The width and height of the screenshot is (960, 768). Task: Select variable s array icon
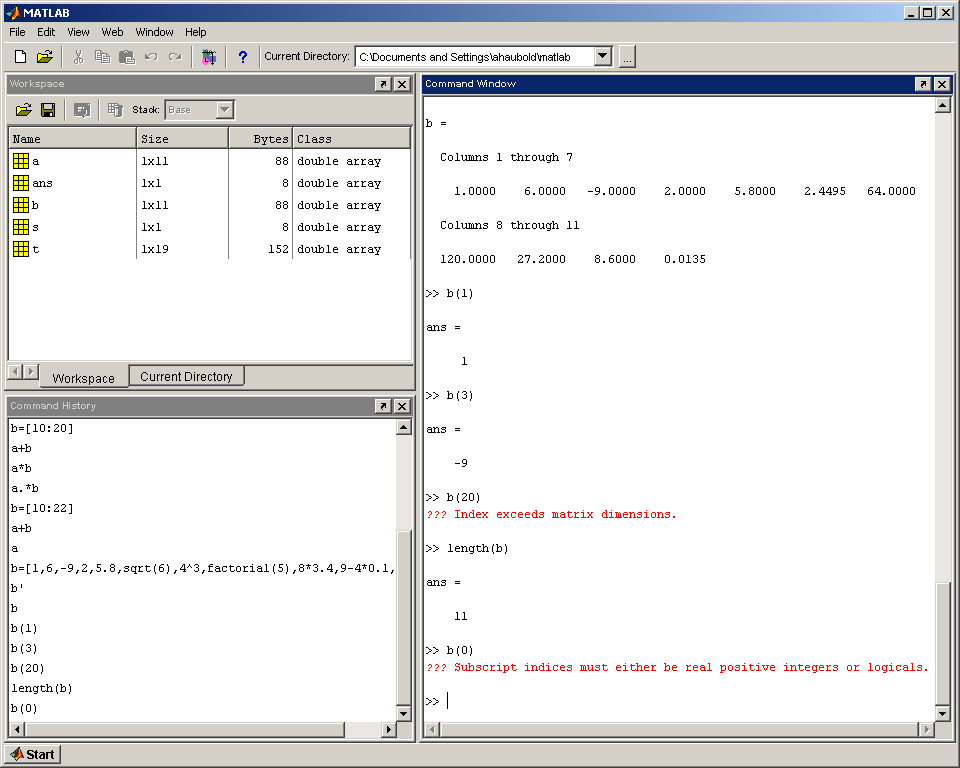(x=21, y=227)
